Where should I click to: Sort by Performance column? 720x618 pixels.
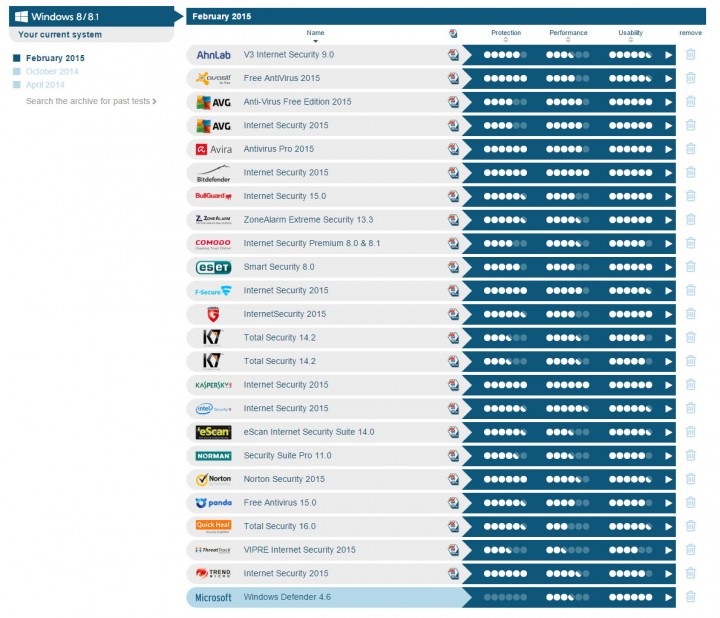tap(568, 35)
